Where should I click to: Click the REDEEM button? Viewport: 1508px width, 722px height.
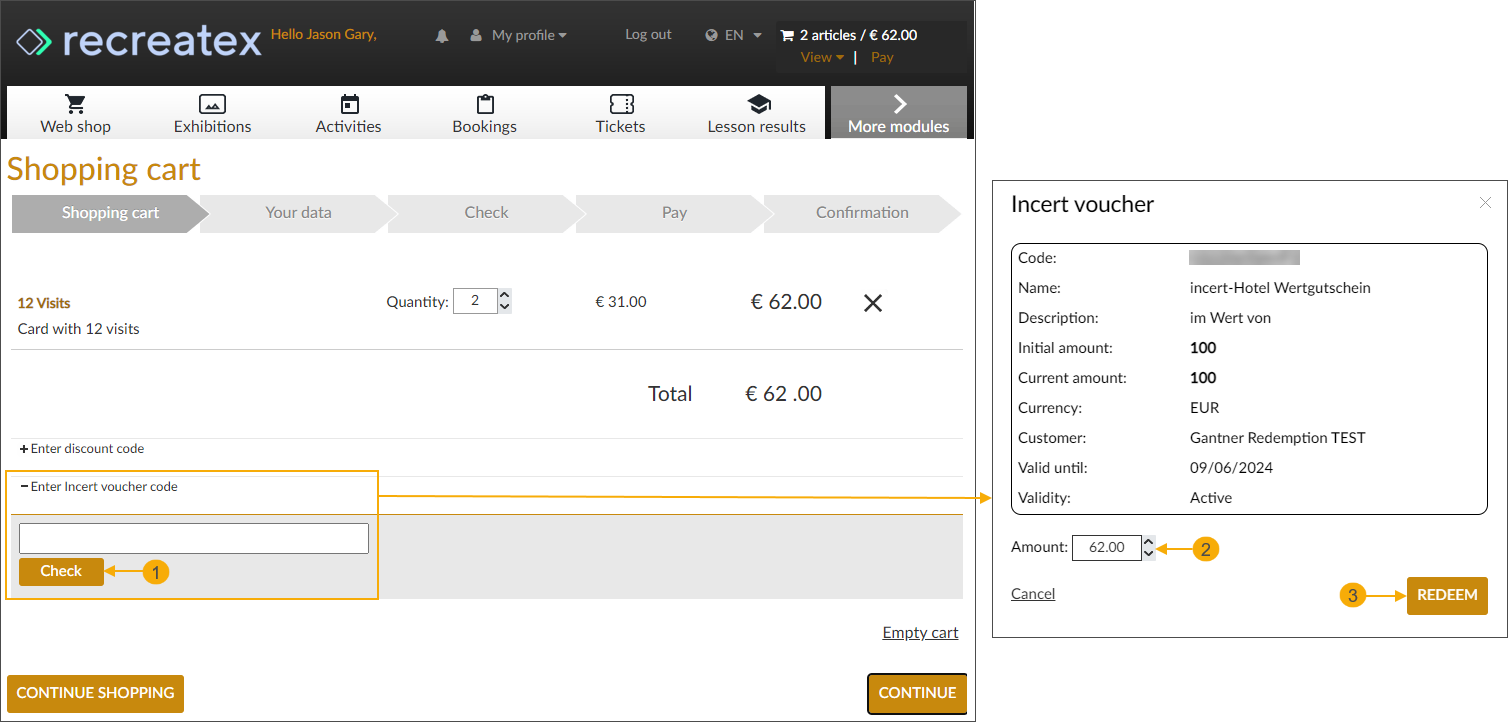click(x=1447, y=595)
